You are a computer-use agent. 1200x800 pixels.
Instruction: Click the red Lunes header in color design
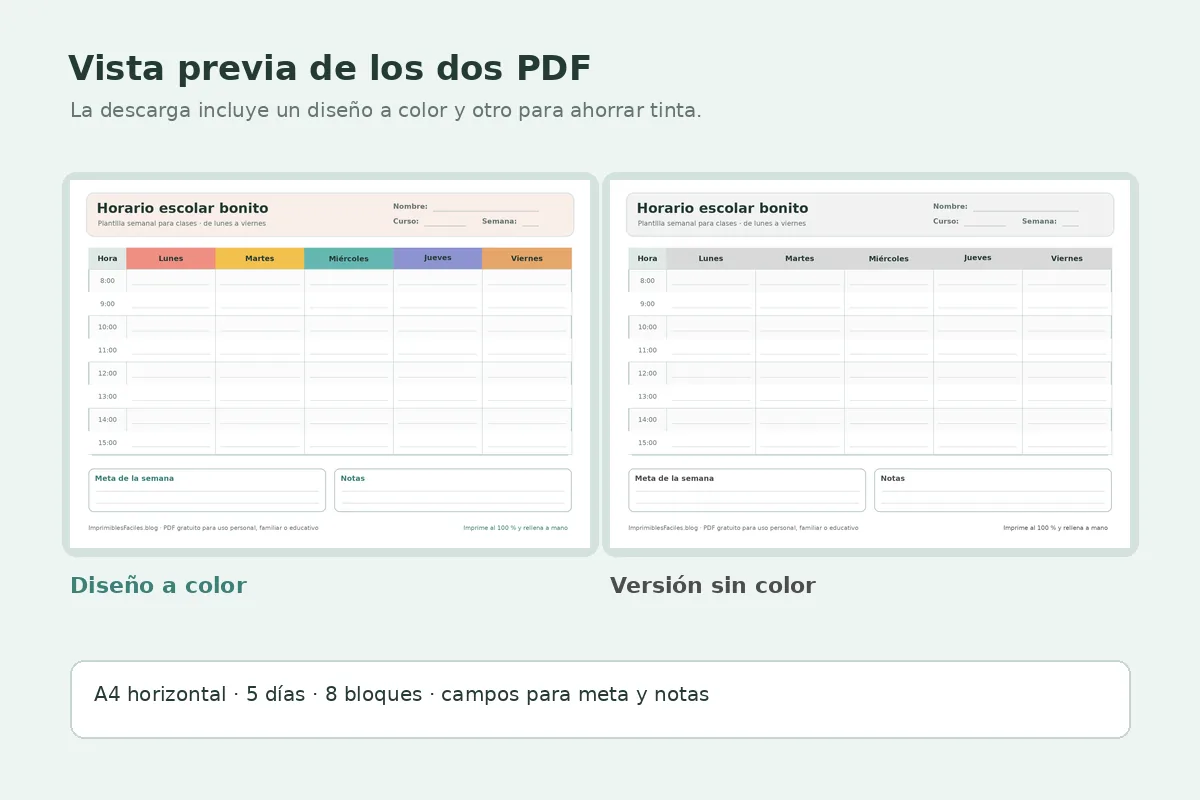(x=171, y=258)
